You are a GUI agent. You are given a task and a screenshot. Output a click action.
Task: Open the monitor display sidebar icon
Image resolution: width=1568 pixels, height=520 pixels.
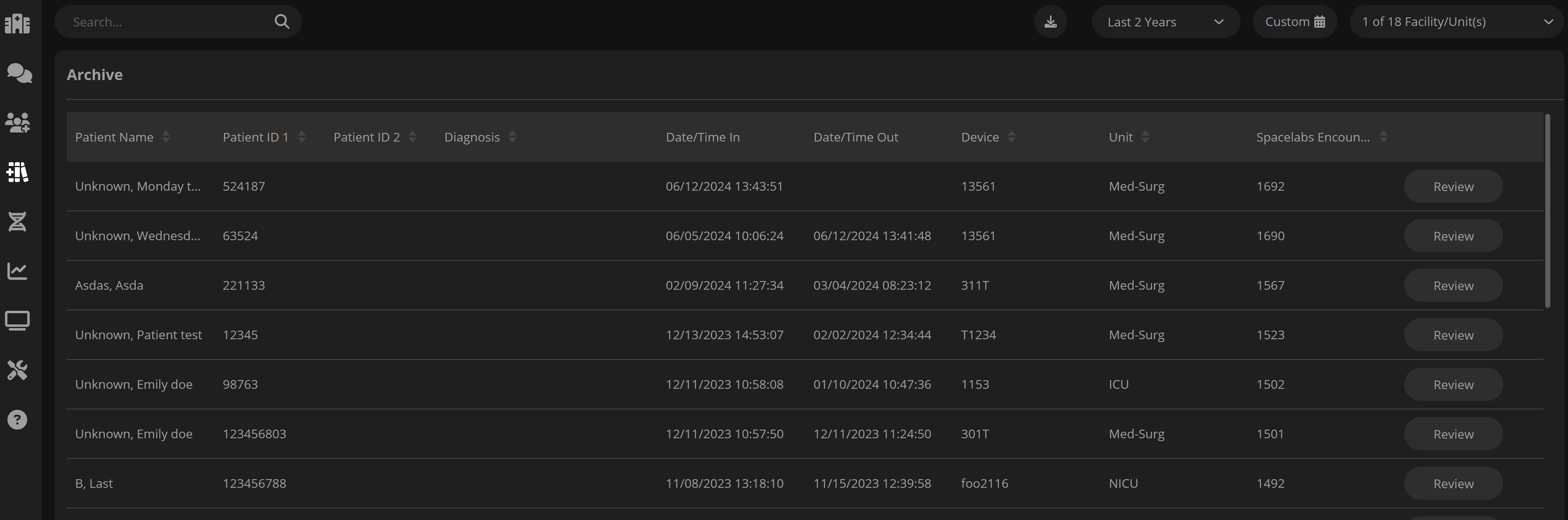pos(18,320)
